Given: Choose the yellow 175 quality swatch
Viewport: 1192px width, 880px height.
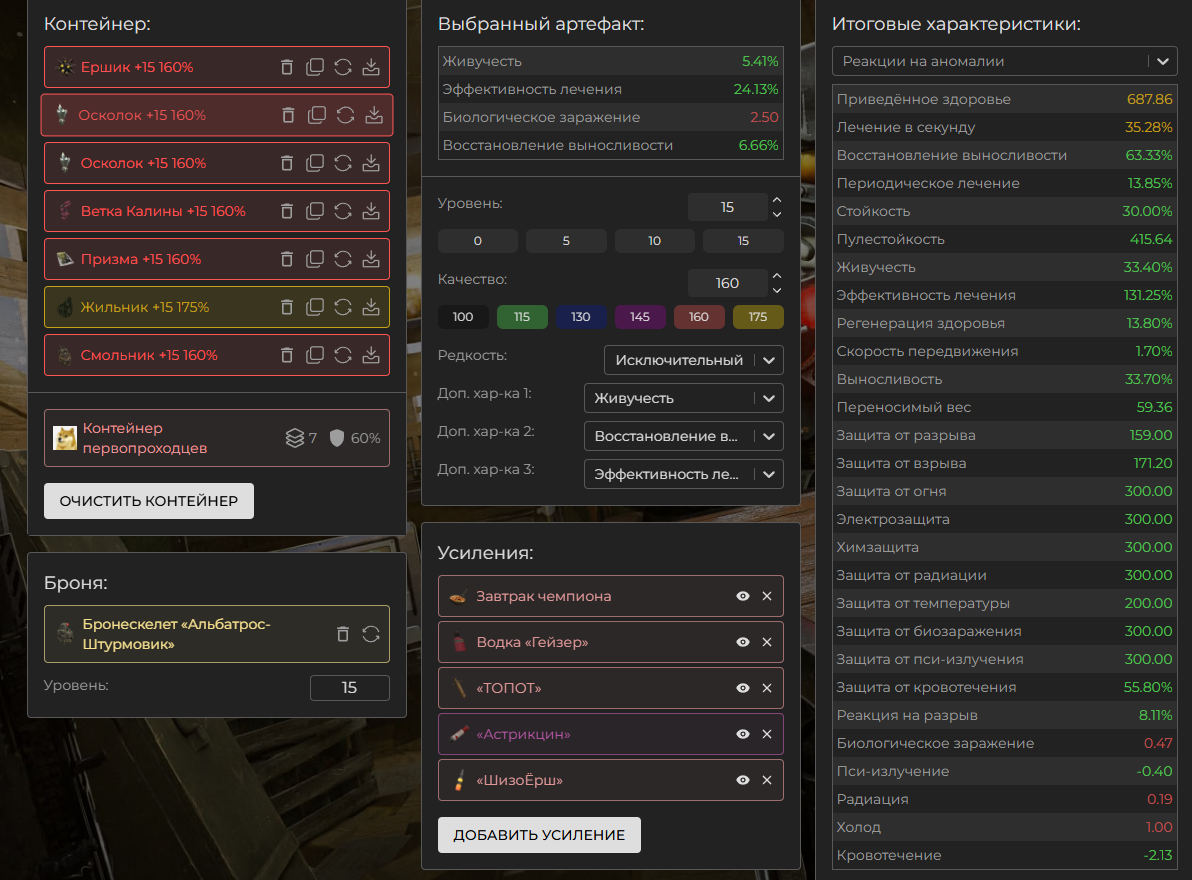Looking at the screenshot, I should pyautogui.click(x=758, y=317).
